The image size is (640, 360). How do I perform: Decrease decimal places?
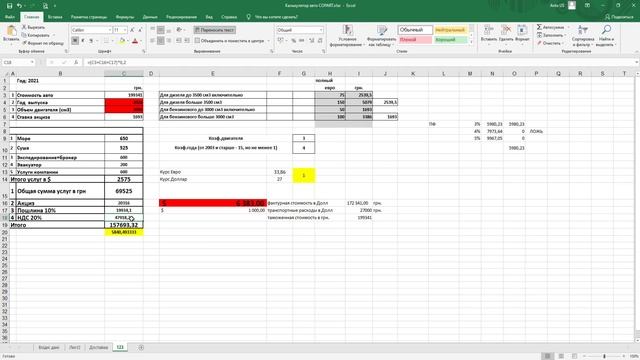tap(320, 41)
